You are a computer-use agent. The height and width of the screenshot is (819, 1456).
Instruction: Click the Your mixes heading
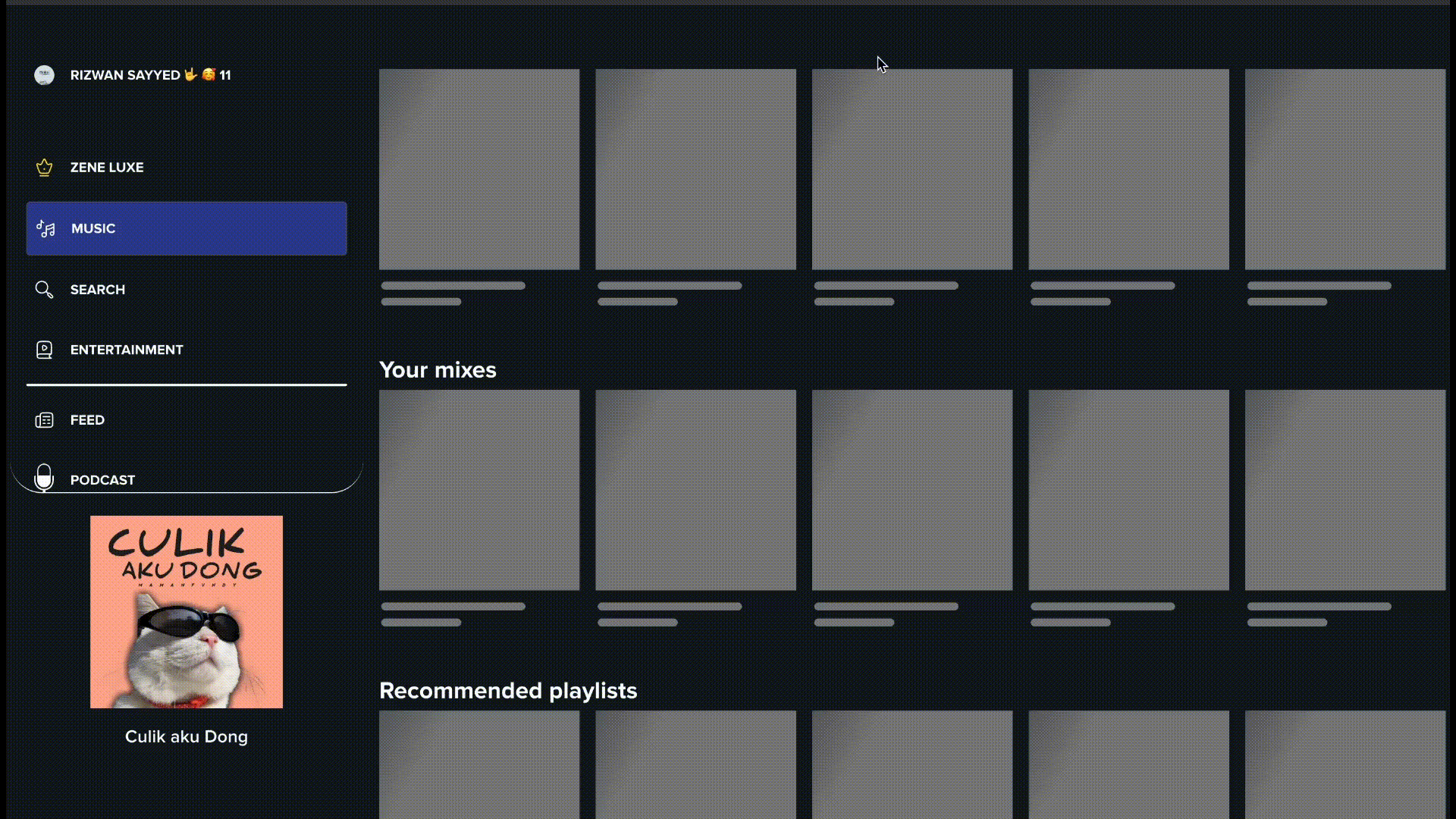tap(438, 370)
